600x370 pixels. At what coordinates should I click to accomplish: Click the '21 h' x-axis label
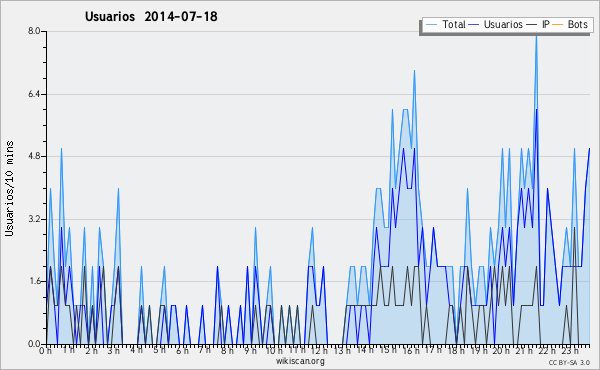[524, 350]
